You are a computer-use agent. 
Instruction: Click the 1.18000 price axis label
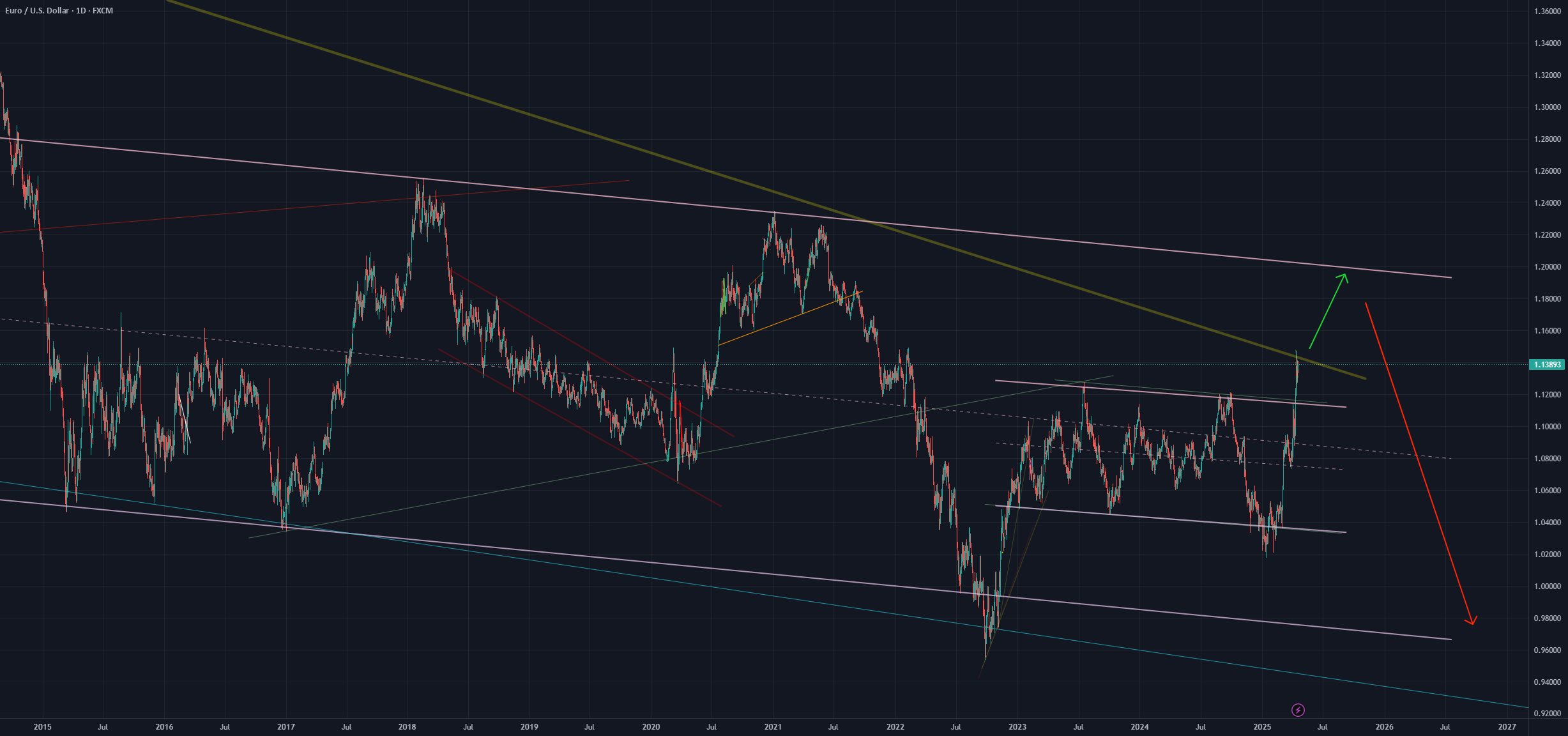[x=1547, y=299]
